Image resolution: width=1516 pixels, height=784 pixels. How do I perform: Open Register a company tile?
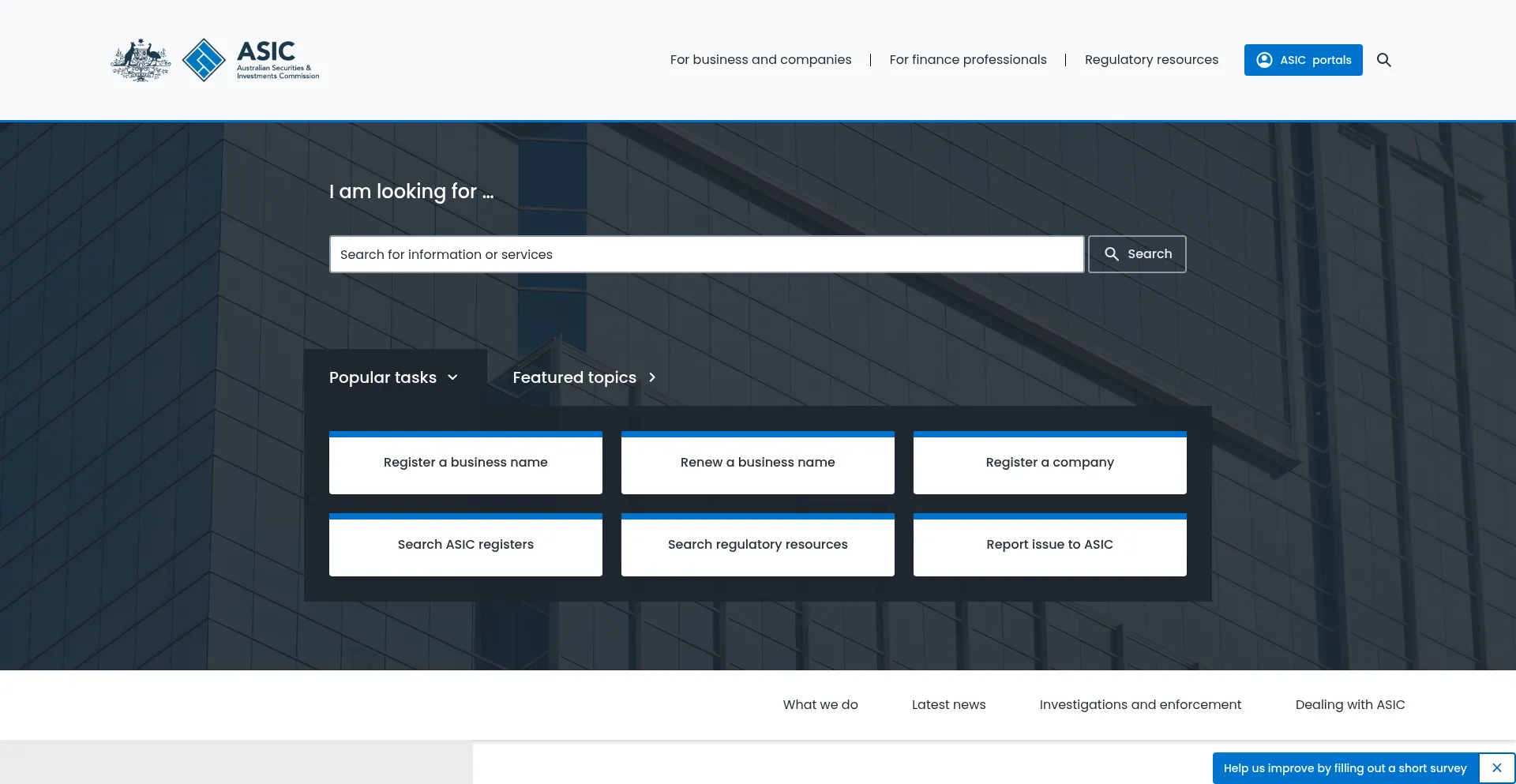click(1050, 463)
